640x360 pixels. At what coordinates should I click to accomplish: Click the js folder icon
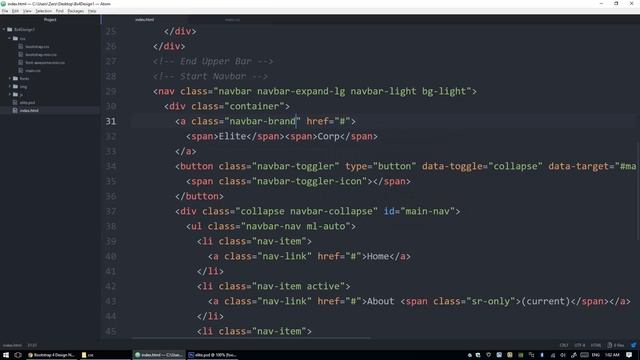[x=16, y=94]
